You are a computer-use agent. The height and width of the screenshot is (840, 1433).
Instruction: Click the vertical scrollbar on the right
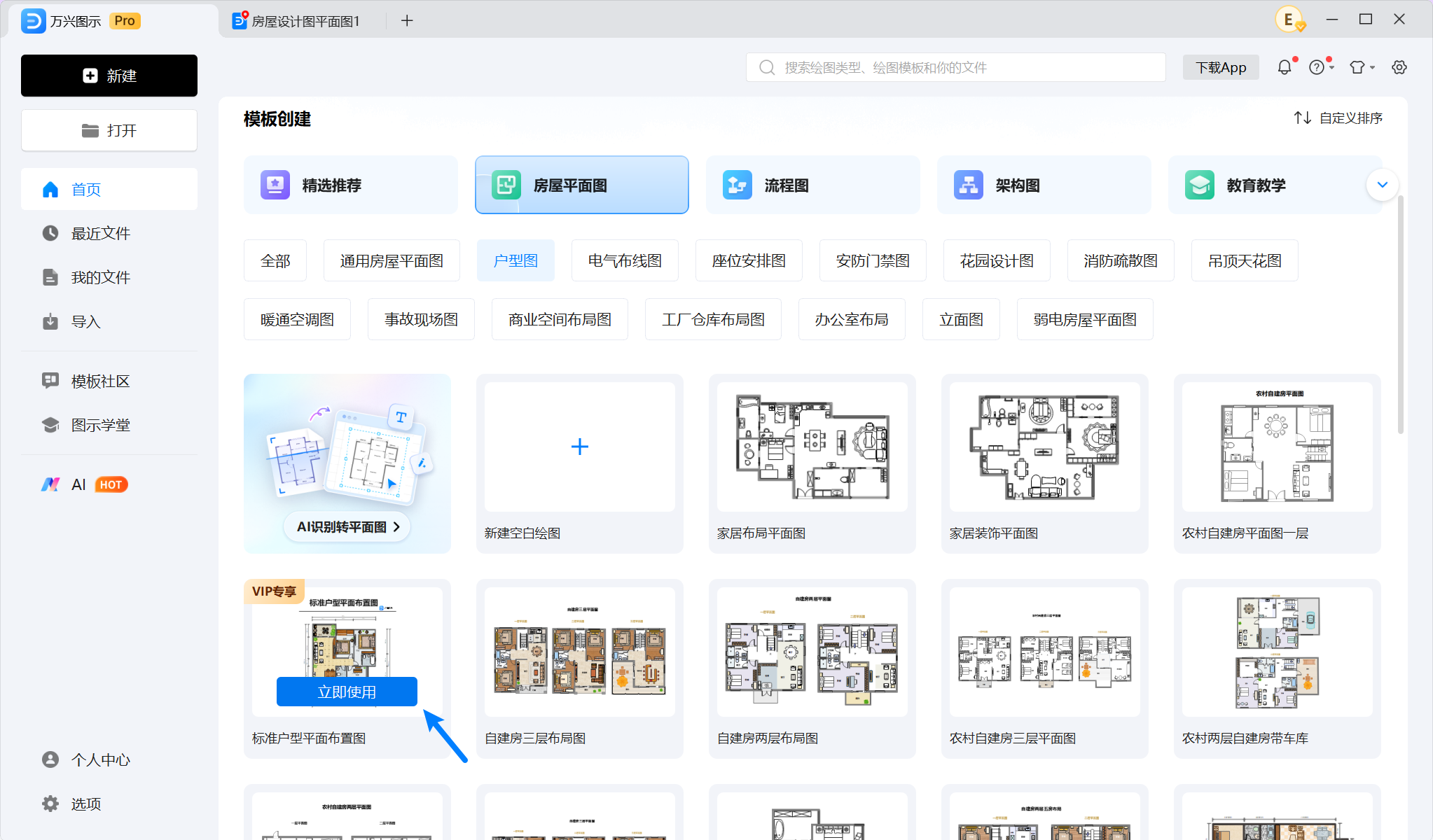pyautogui.click(x=1401, y=315)
